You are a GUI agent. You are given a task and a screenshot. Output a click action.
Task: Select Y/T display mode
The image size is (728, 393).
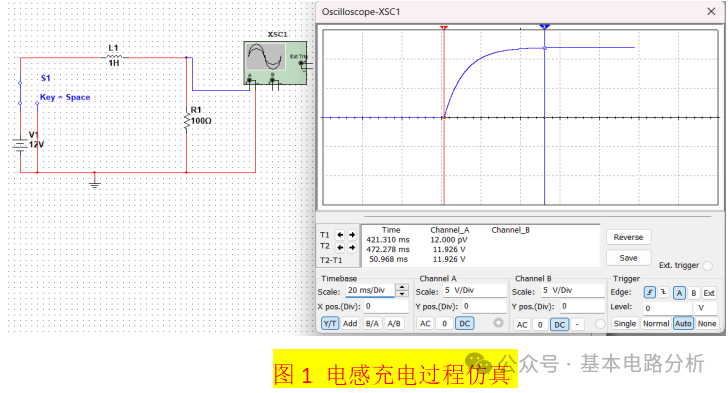(x=330, y=324)
